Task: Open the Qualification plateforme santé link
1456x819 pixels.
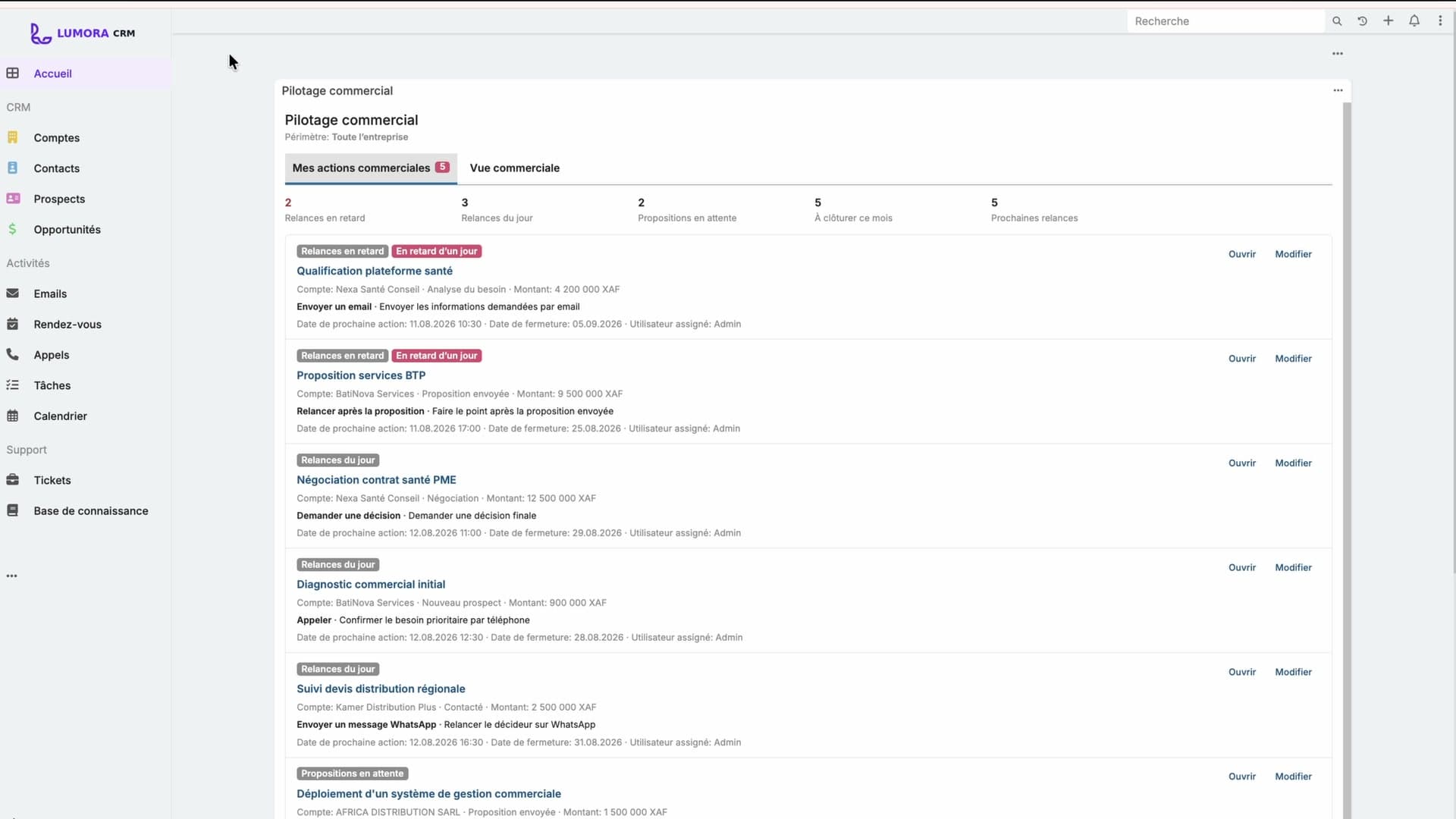Action: 375,271
